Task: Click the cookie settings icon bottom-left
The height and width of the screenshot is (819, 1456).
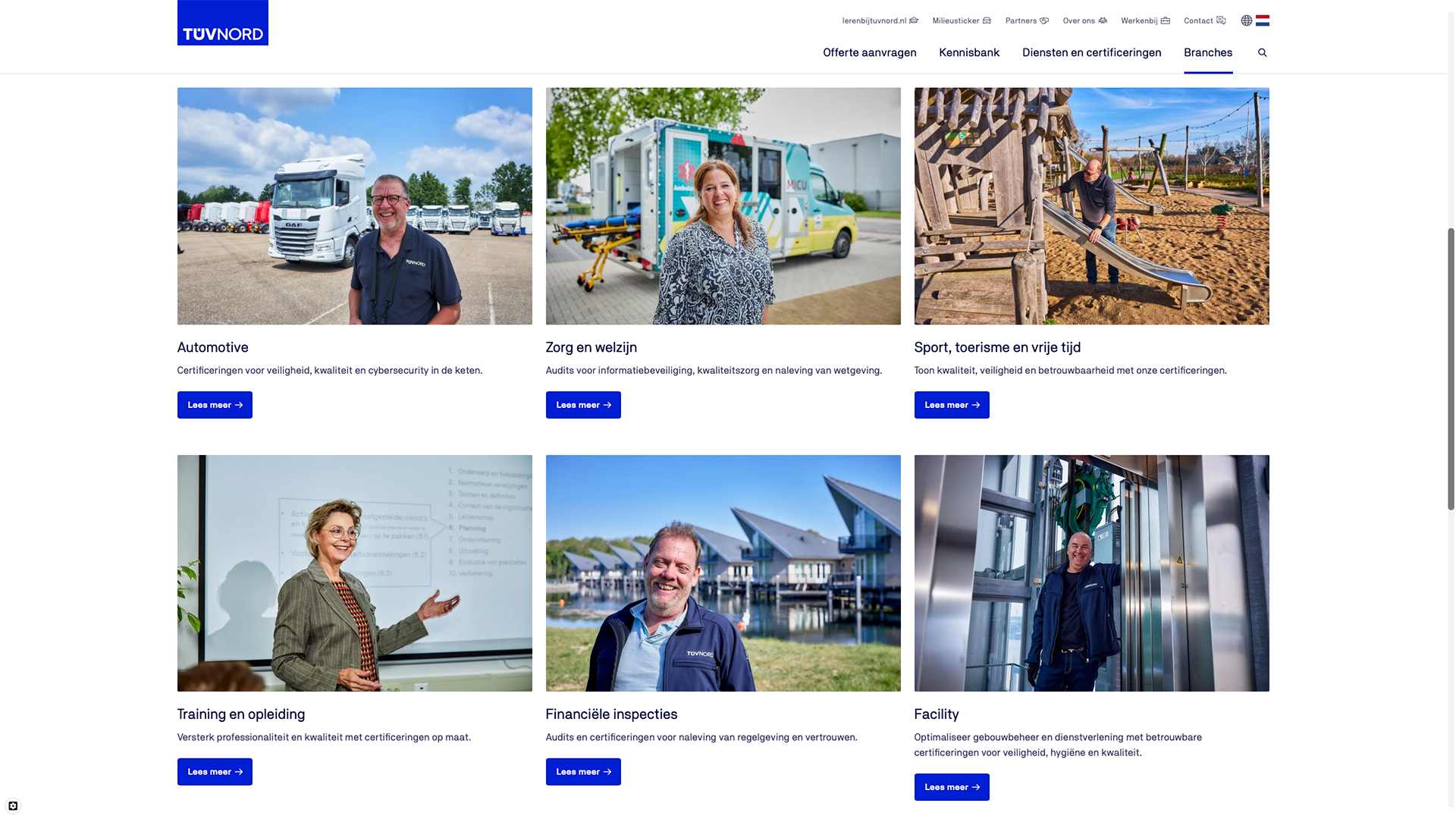Action: (x=13, y=806)
